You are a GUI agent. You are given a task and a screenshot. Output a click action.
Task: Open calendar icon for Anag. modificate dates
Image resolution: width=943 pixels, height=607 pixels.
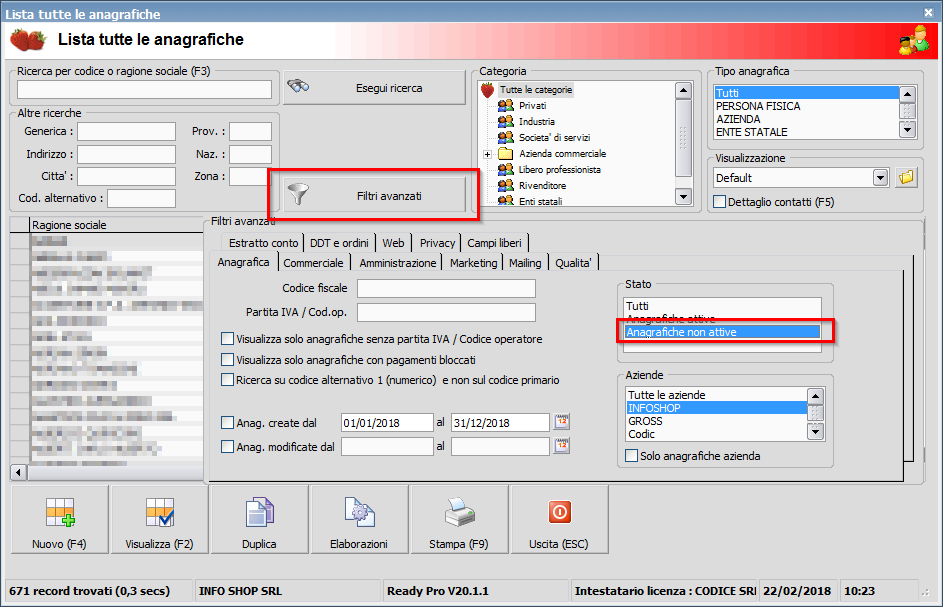click(x=562, y=446)
